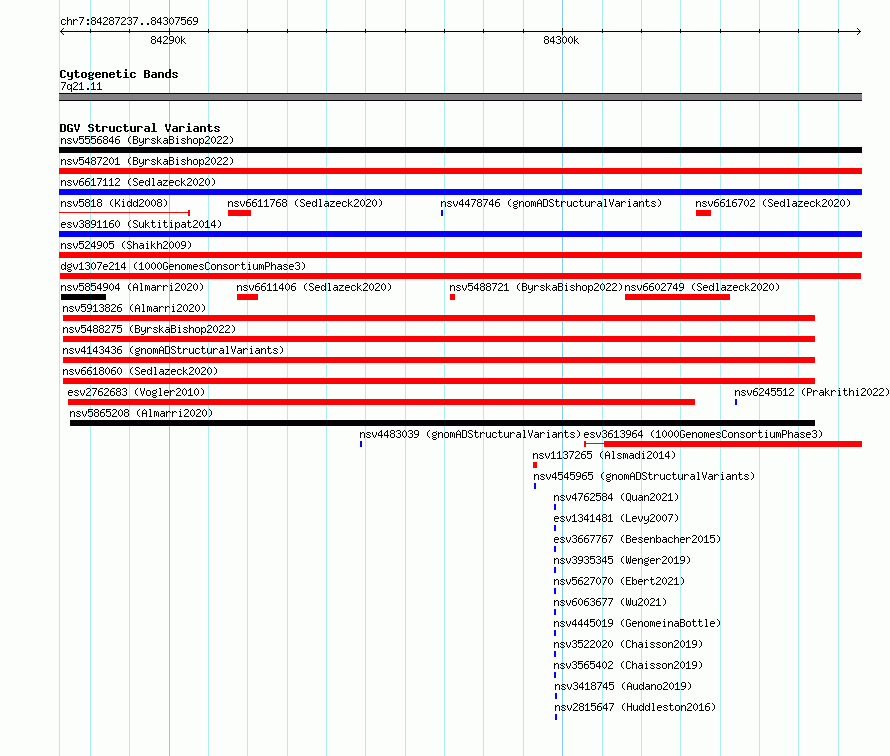Click the blue bar below nsv6617112

(x=460, y=192)
